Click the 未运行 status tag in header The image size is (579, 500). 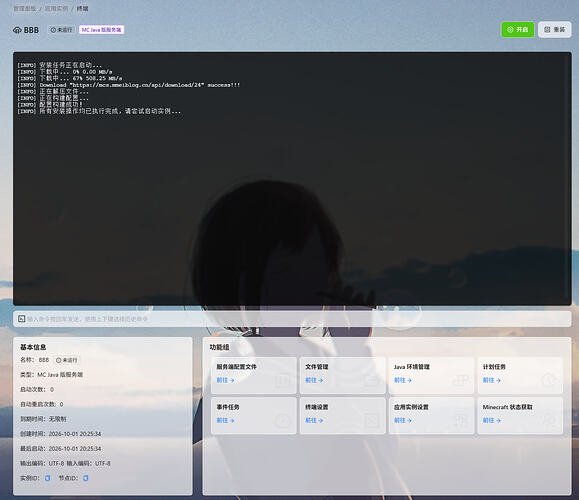pos(62,30)
